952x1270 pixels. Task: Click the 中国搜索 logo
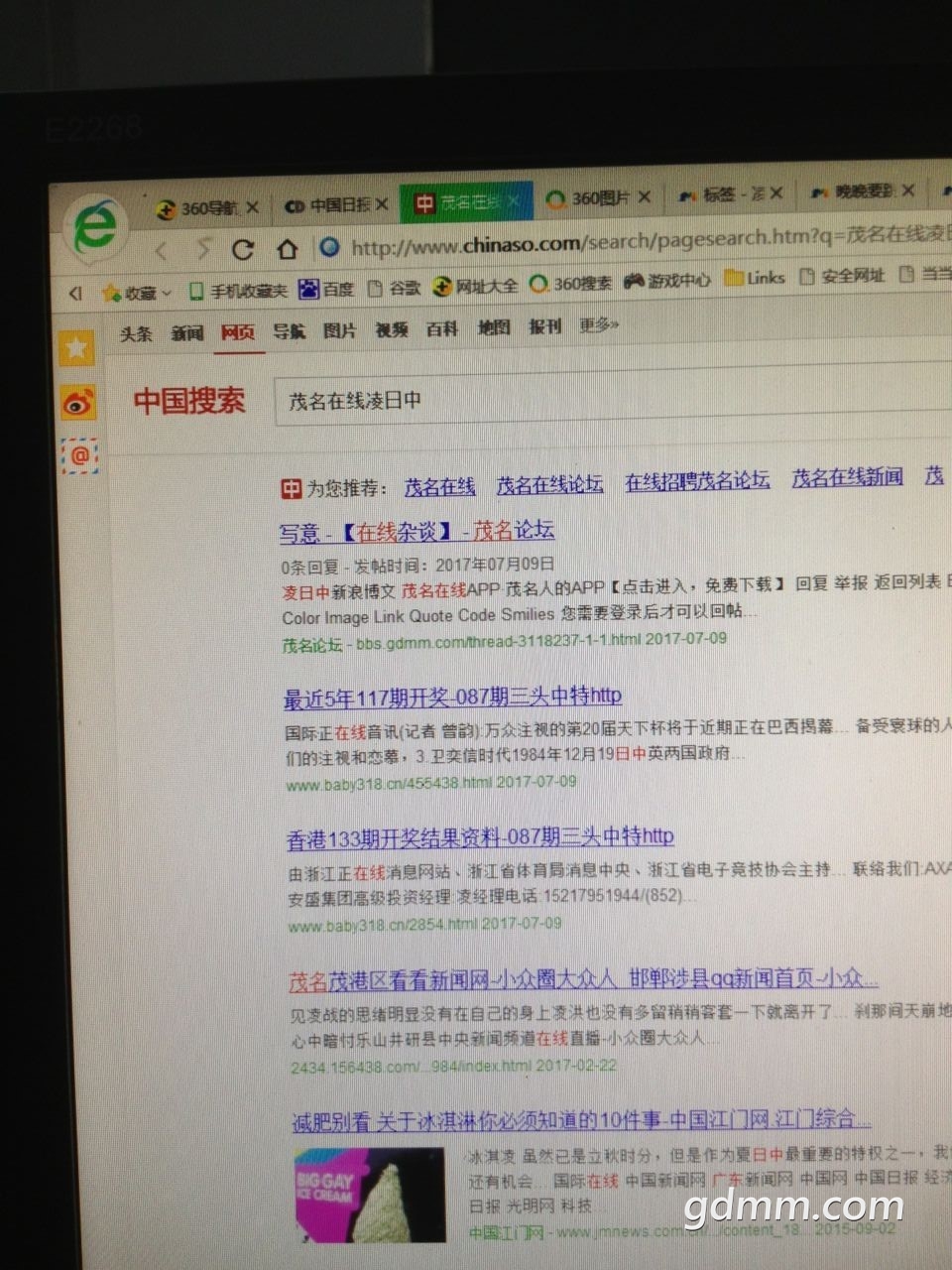[x=189, y=401]
